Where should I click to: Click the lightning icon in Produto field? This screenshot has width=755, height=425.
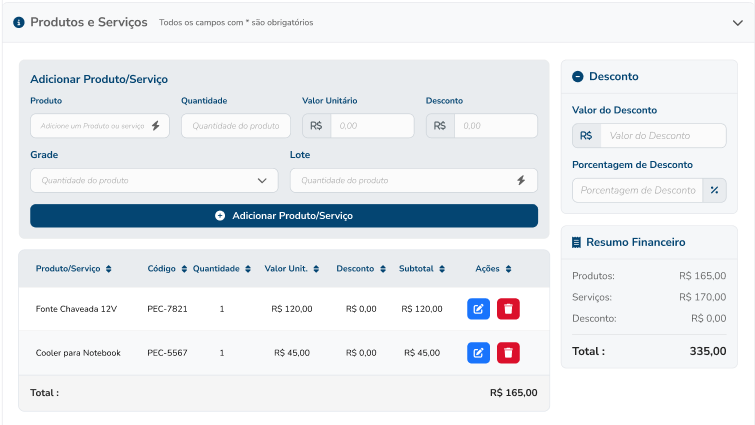(x=155, y=126)
